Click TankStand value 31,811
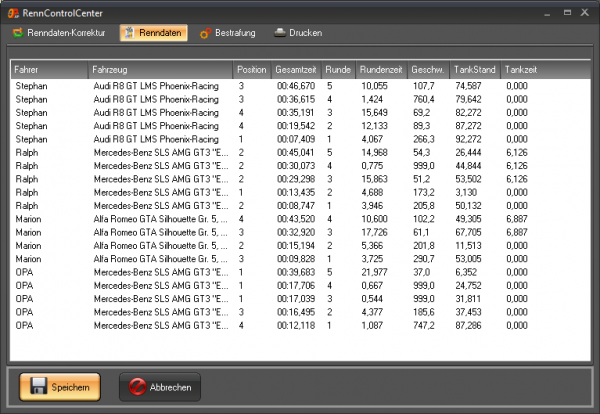Image resolution: width=600 pixels, height=414 pixels. (468, 299)
